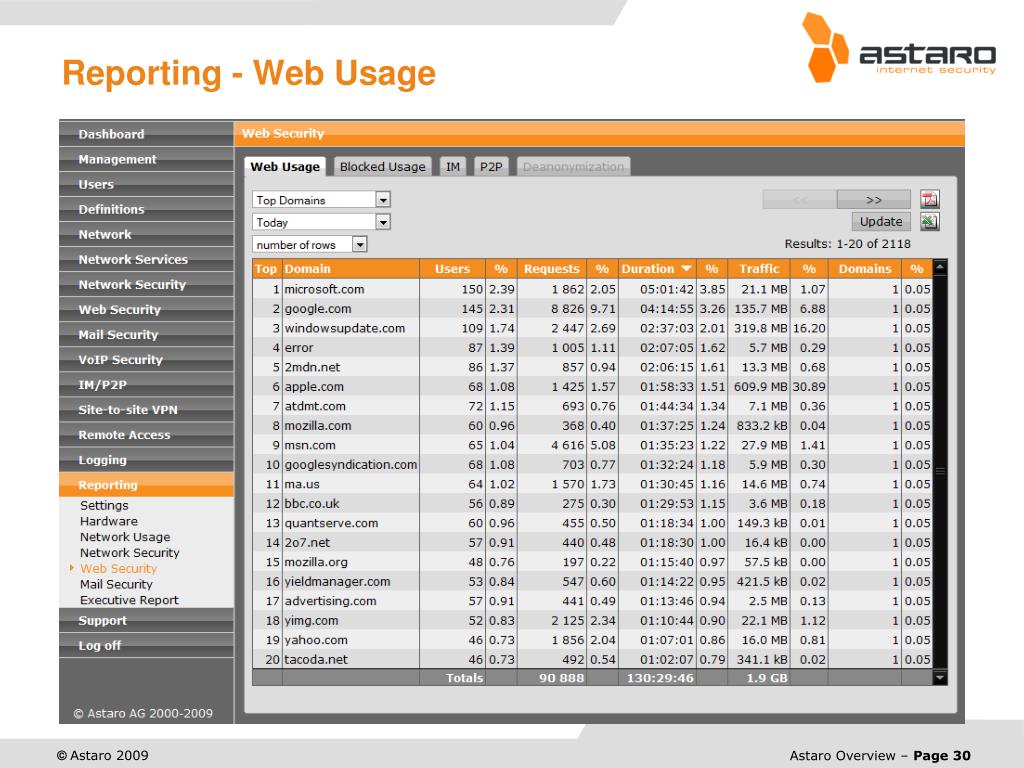Switch to the Web Usage tab
Viewport: 1024px width, 768px height.
[x=285, y=167]
